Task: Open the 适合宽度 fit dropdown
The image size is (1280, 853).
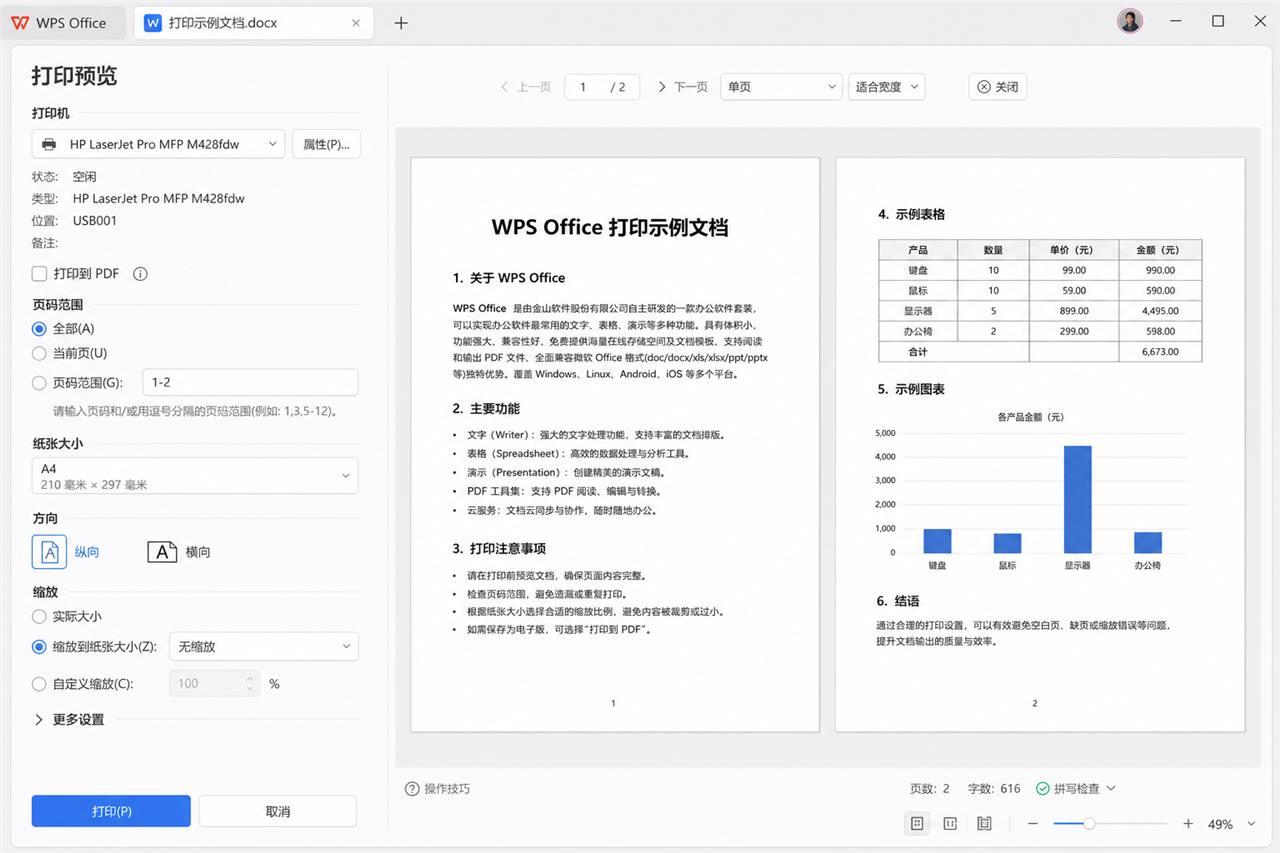Action: (x=886, y=87)
